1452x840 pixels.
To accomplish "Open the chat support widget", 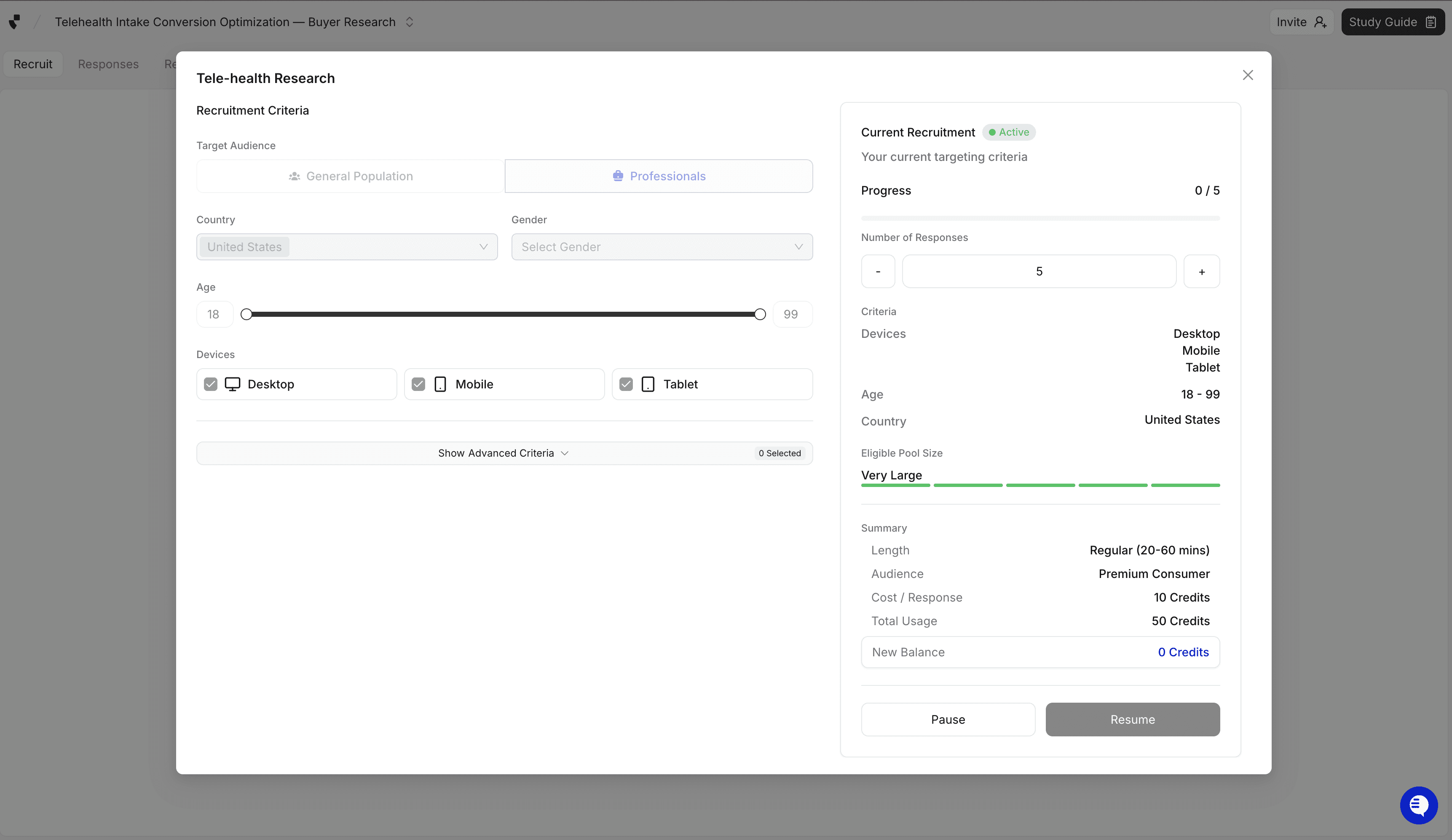I will [x=1419, y=805].
